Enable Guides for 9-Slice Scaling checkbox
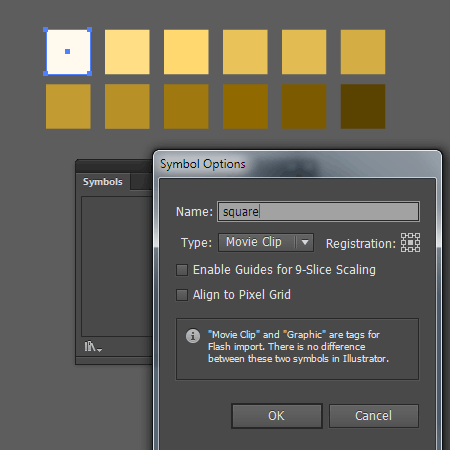The image size is (450, 450). click(182, 270)
